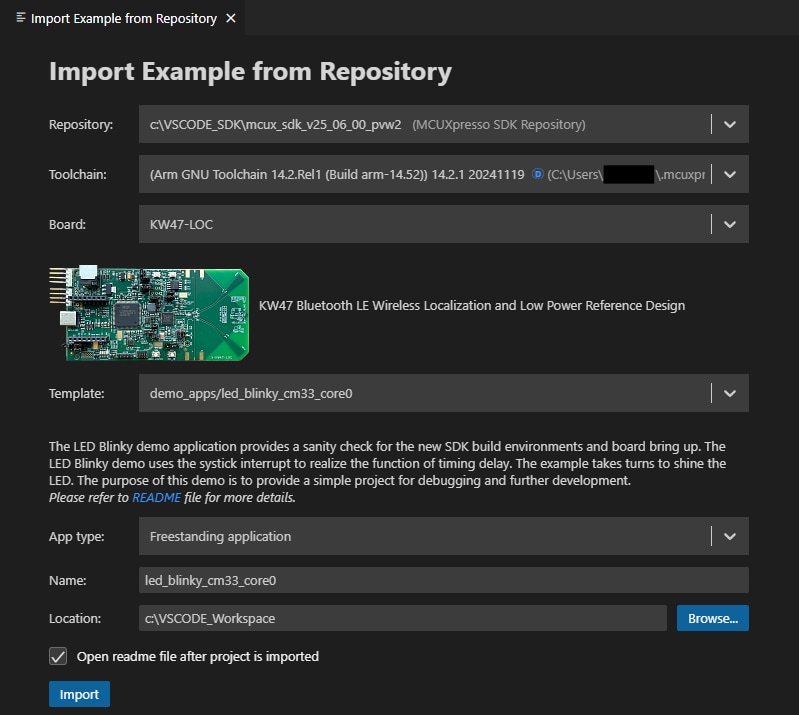The width and height of the screenshot is (799, 715).
Task: Click the App type: label
Action: pyautogui.click(x=76, y=536)
